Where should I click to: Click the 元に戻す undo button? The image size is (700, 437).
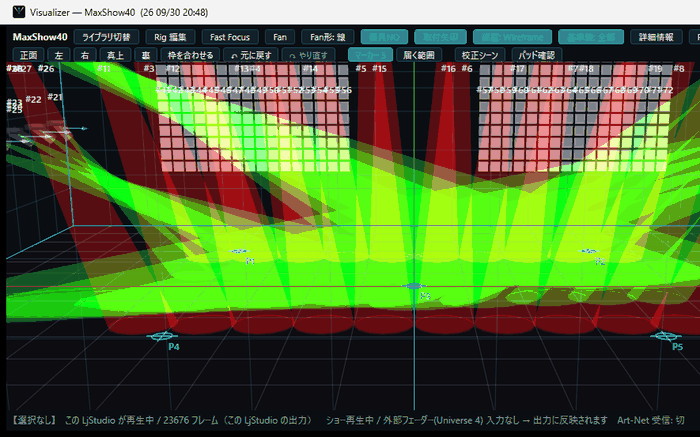(251, 55)
